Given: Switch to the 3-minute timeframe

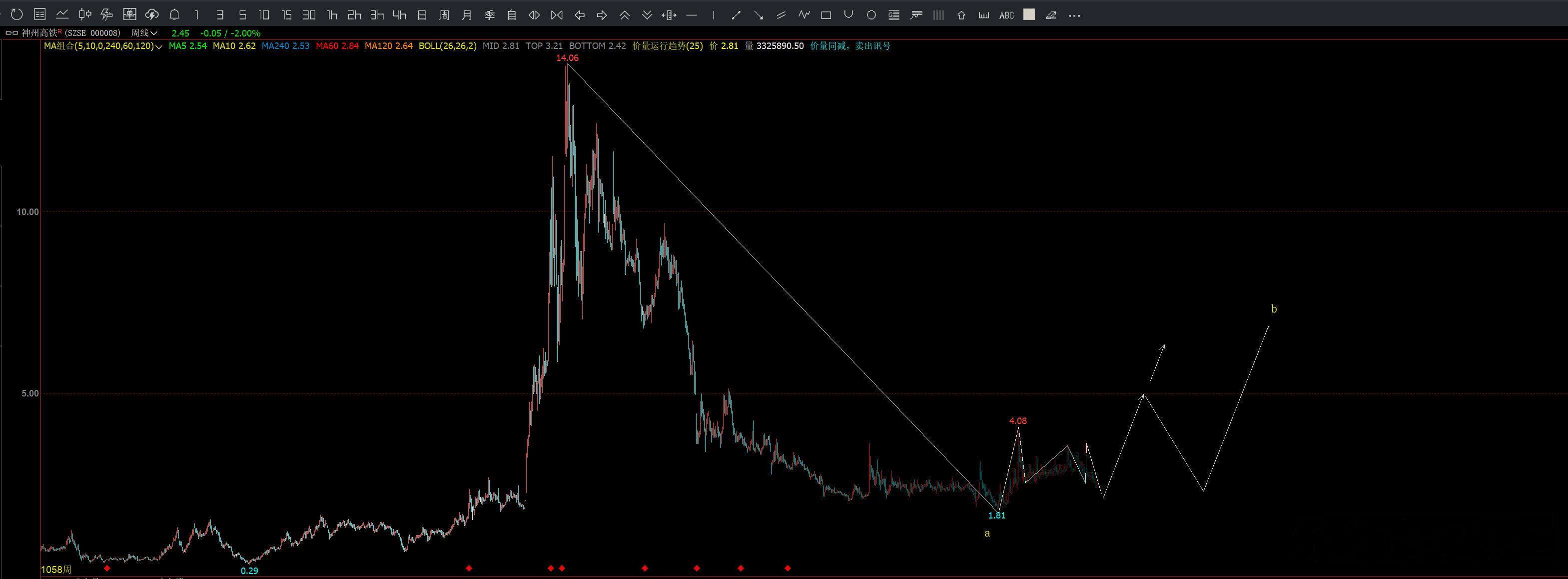Looking at the screenshot, I should point(220,15).
